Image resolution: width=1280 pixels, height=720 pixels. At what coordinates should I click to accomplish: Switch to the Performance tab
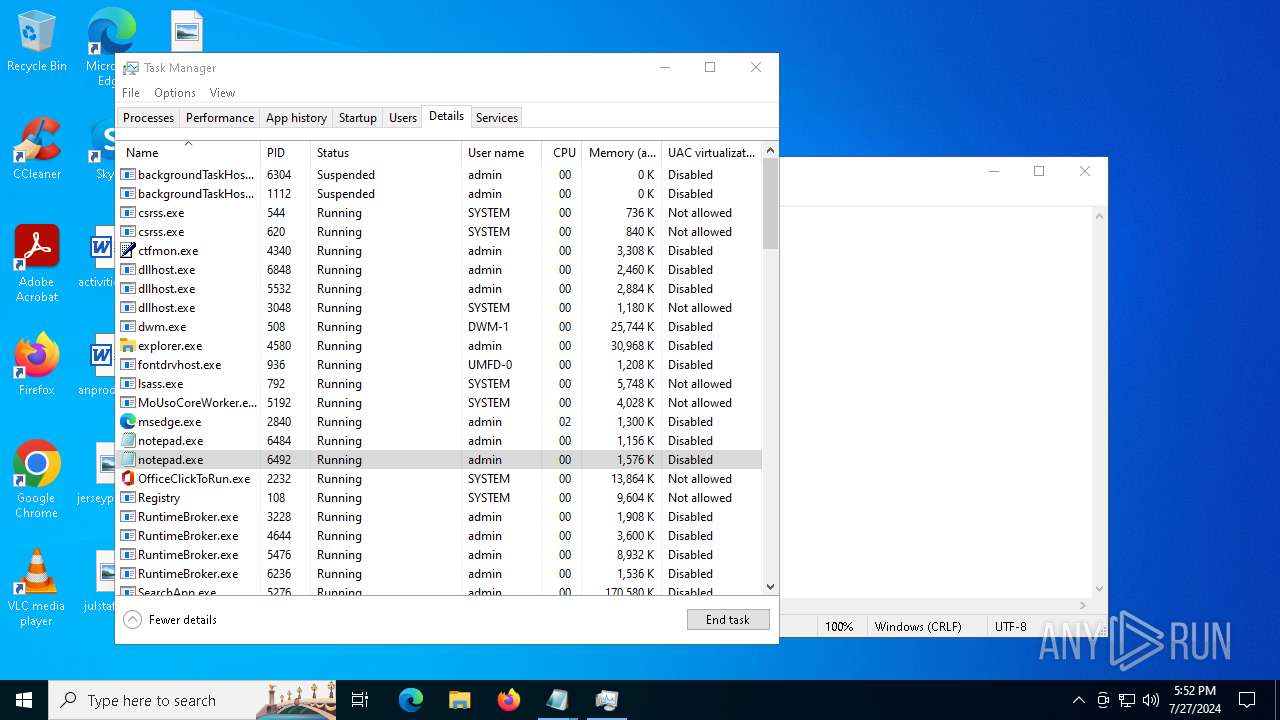point(220,118)
